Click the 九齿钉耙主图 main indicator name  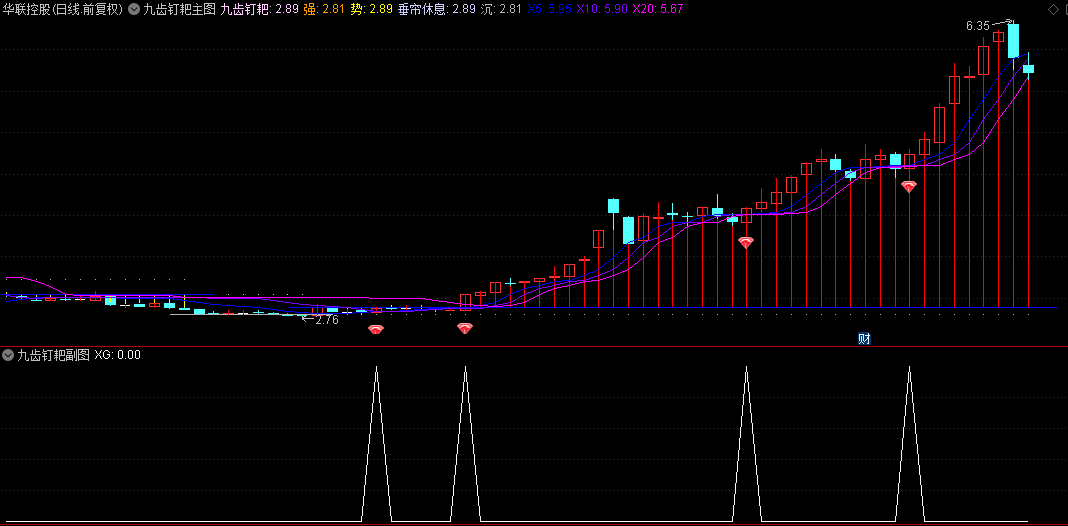click(180, 10)
